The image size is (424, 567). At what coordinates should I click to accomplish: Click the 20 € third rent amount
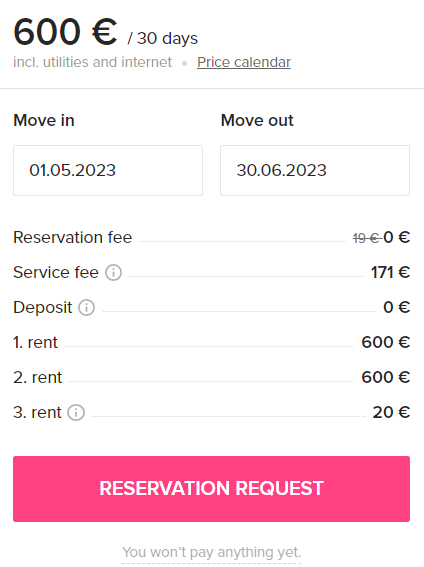coord(391,412)
